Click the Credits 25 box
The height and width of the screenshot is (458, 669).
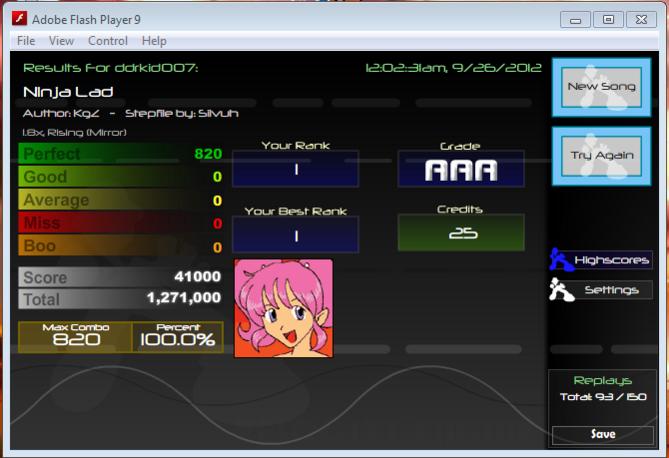[x=461, y=233]
